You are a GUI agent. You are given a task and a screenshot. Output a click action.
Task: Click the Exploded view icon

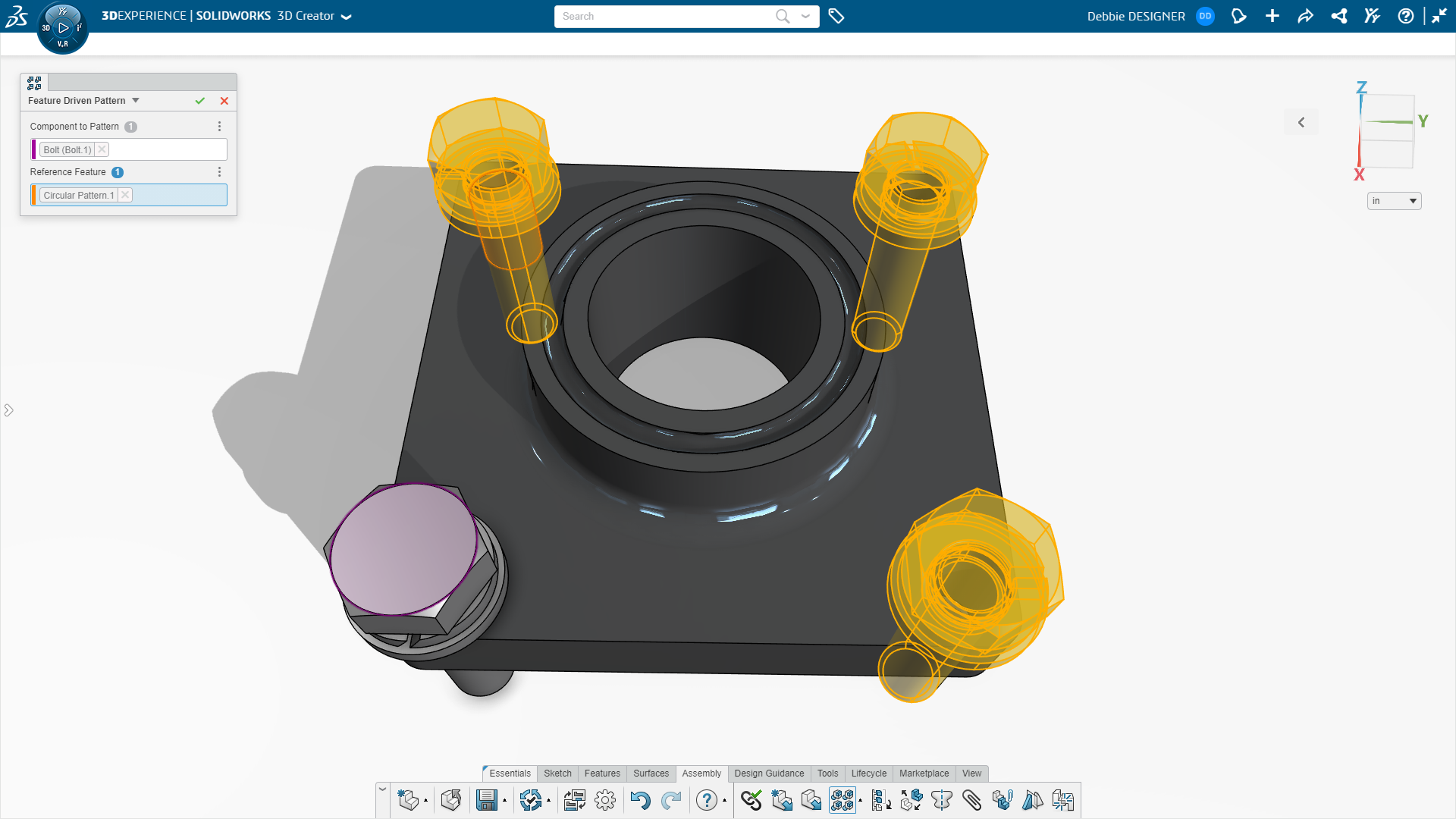[912, 800]
